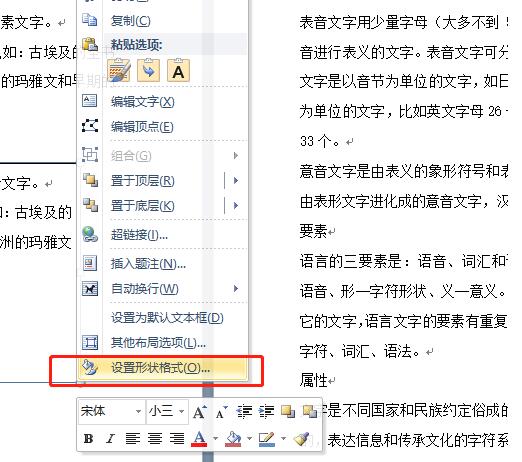Click the Send to Back icon
Image resolution: width=522 pixels, height=462 pixels.
pos(90,205)
